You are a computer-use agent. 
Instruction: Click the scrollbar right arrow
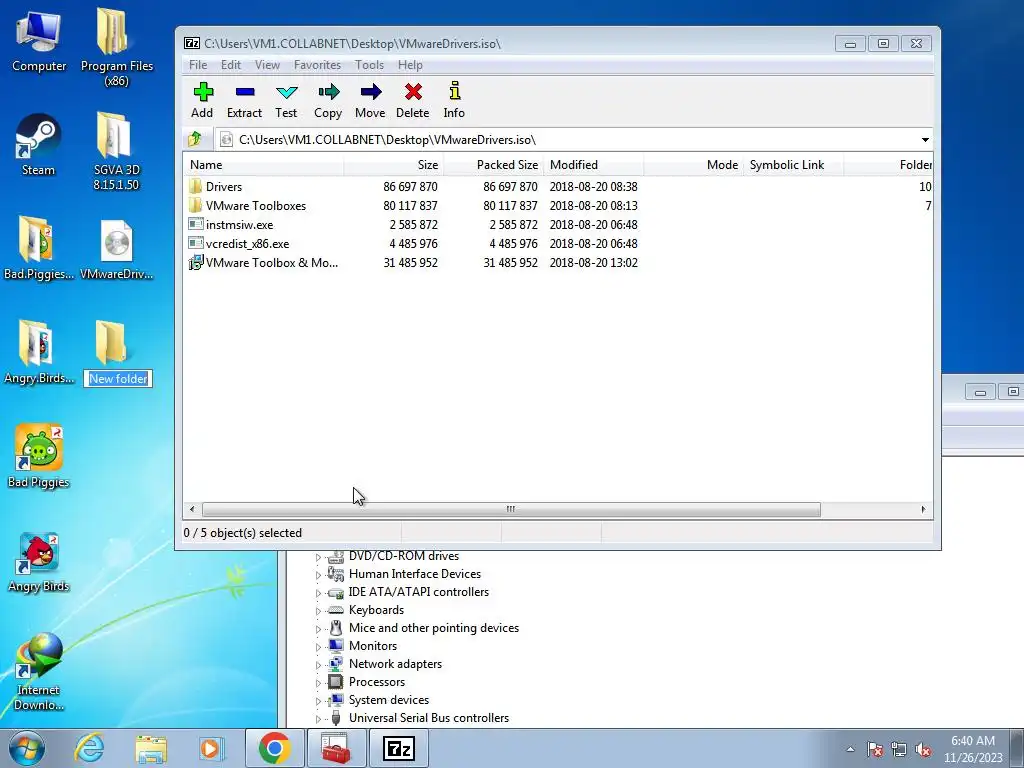coord(923,509)
